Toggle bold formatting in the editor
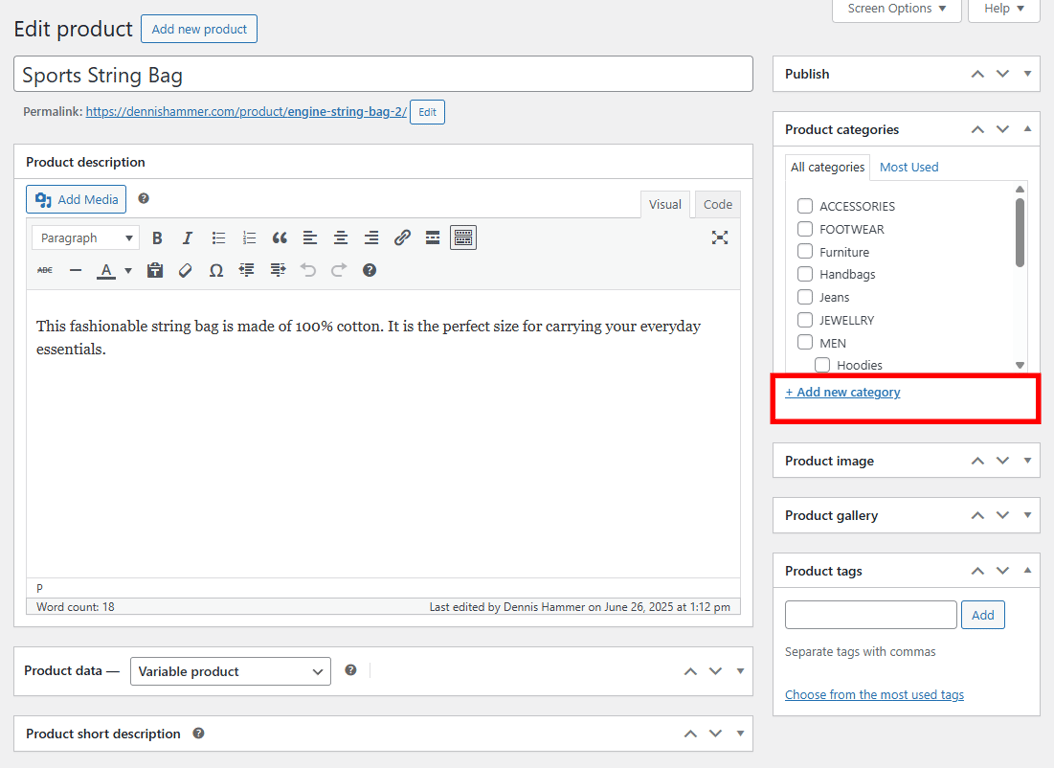 [157, 237]
